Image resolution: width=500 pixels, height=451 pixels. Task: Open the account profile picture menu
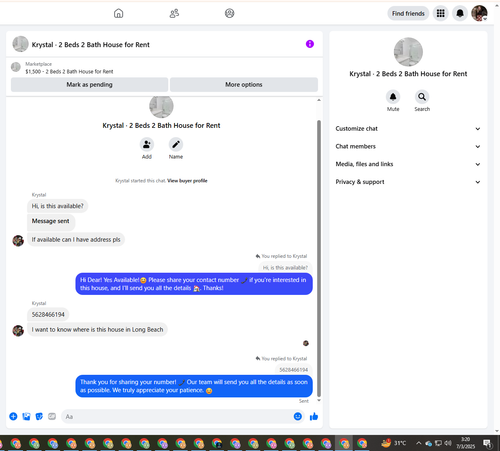click(479, 13)
